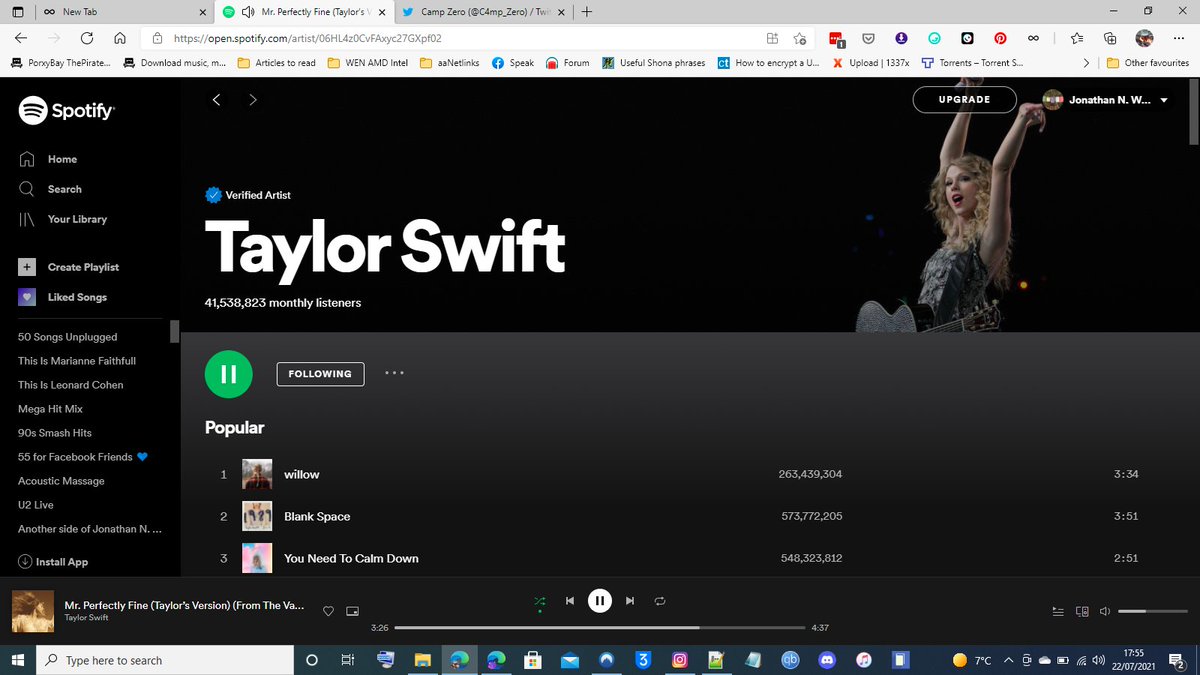Open the Pinterest extension icon
The height and width of the screenshot is (675, 1200).
[1000, 38]
